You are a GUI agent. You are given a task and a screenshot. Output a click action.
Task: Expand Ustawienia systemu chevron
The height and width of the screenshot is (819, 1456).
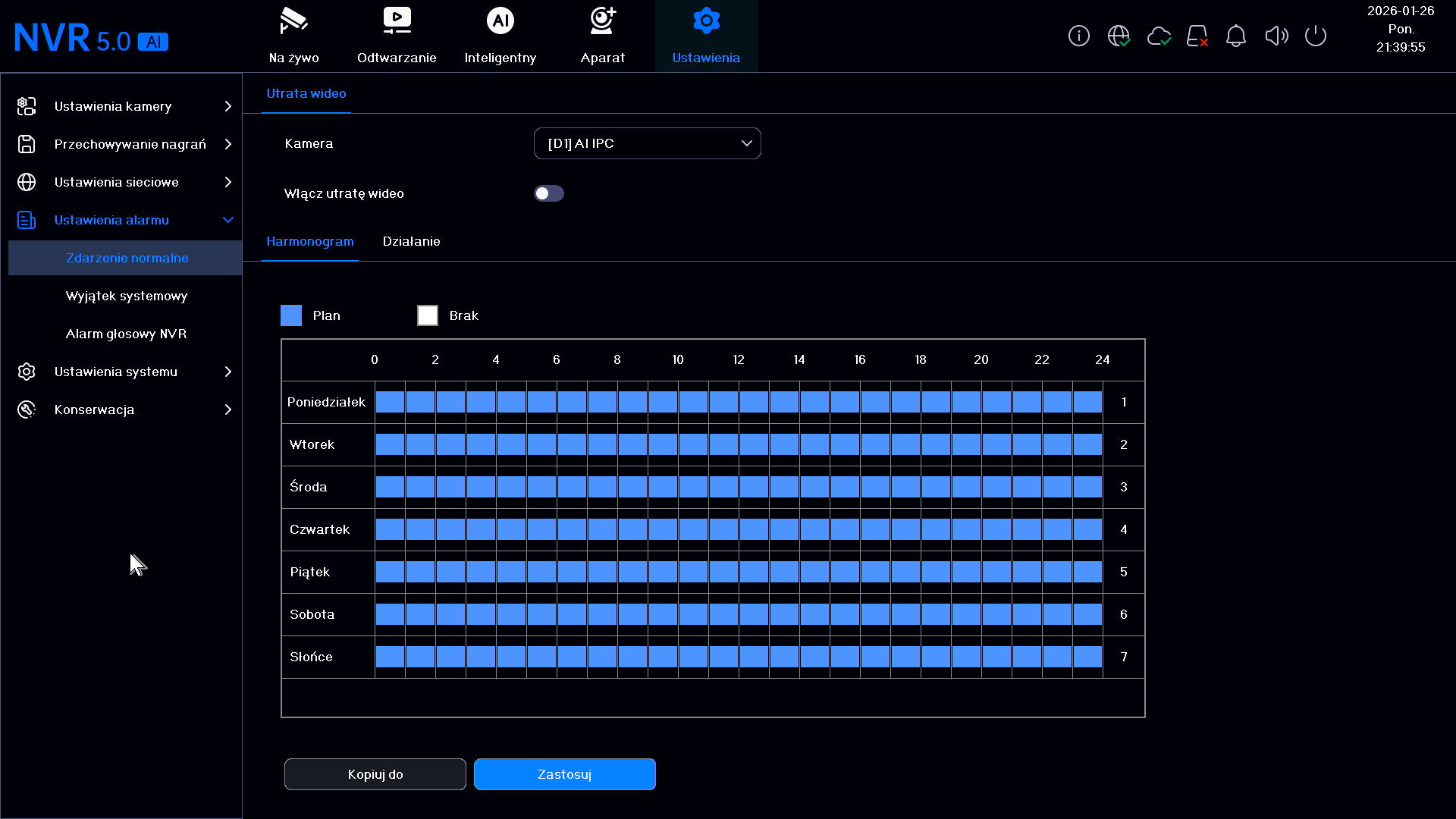tap(227, 372)
